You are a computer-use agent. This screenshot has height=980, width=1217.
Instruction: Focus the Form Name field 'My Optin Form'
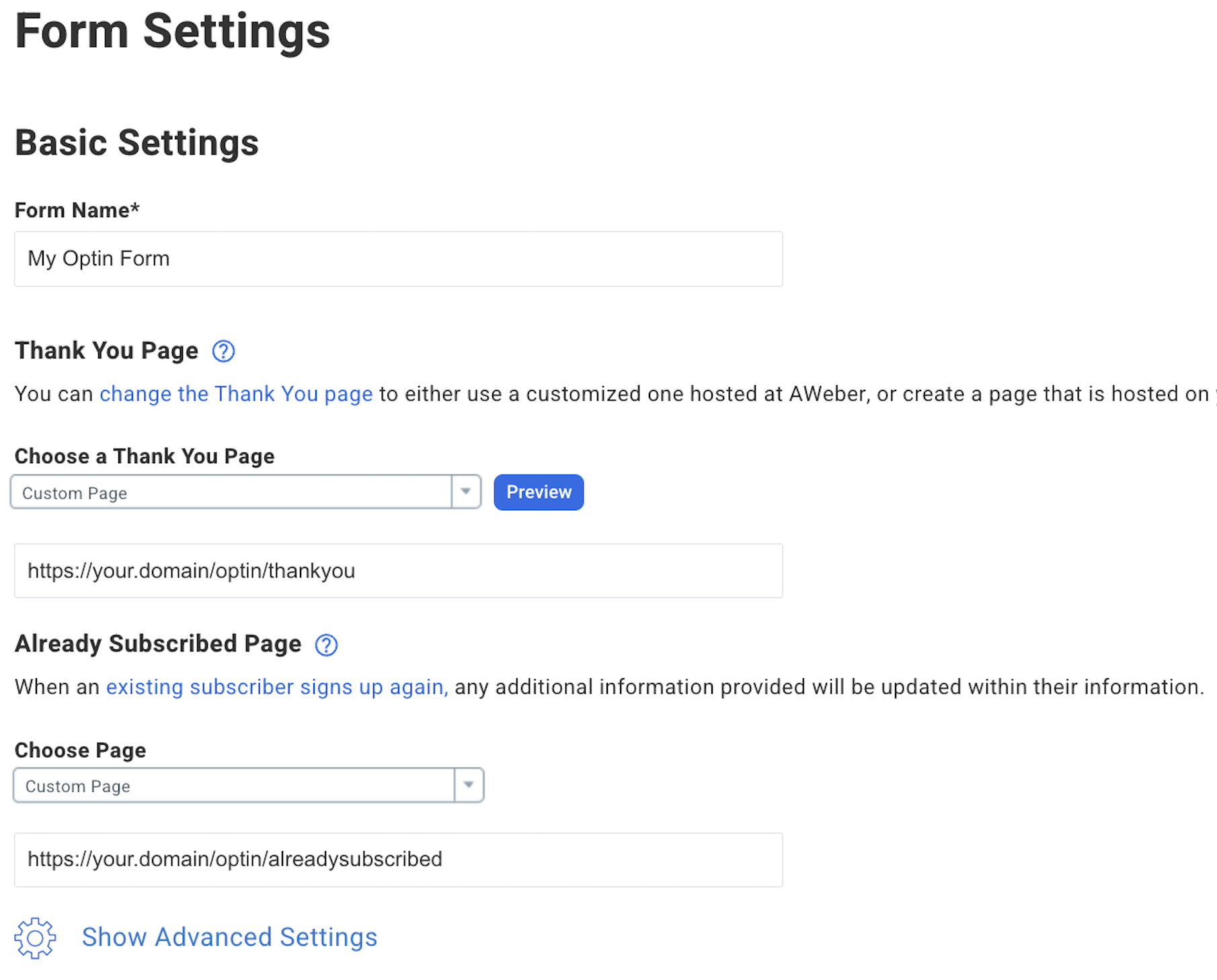[398, 259]
